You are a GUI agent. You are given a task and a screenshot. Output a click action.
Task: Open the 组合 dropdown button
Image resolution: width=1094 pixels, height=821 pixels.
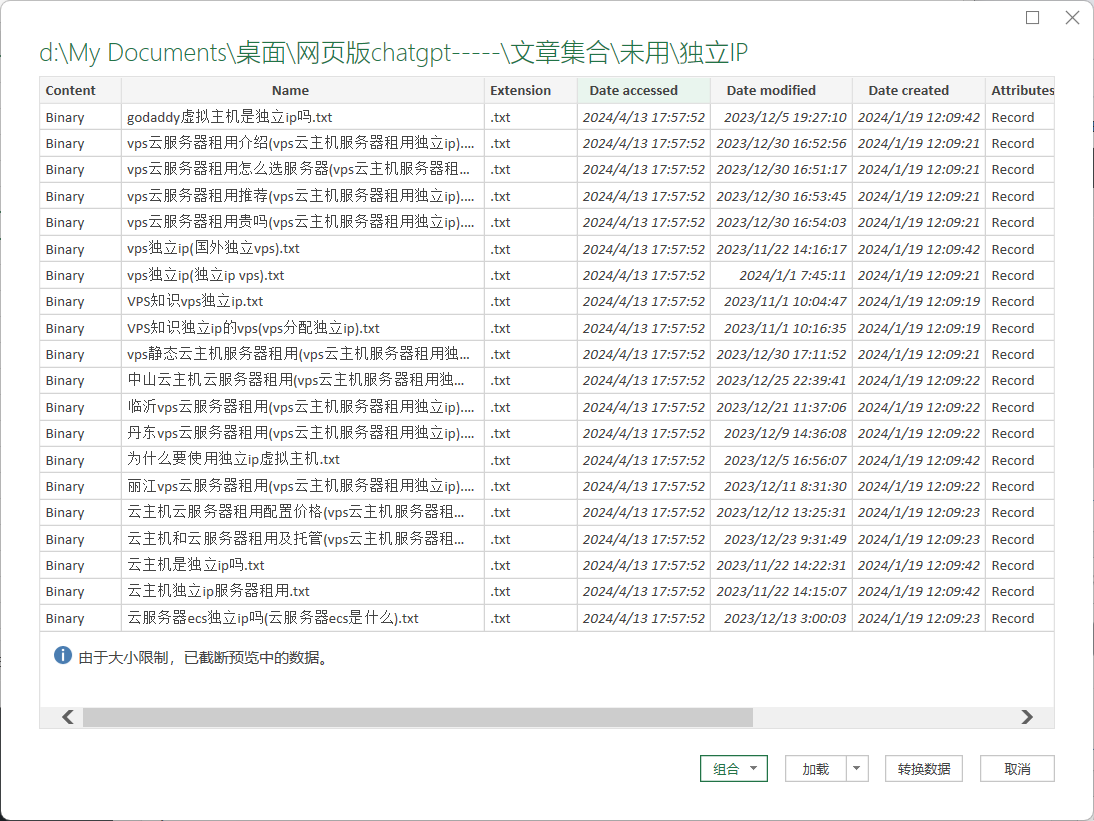point(735,769)
